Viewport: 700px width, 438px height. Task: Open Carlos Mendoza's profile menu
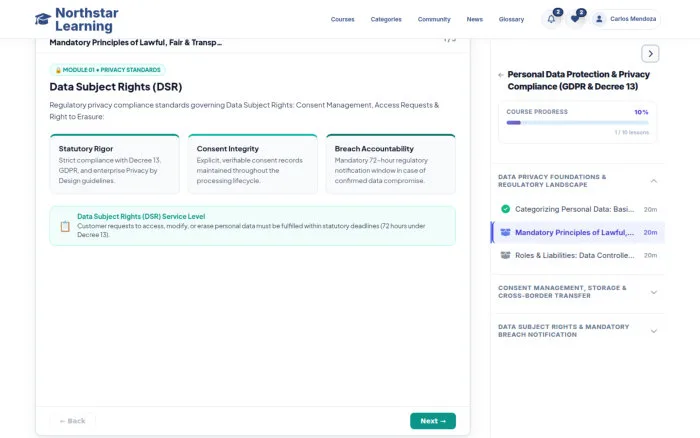[x=626, y=19]
